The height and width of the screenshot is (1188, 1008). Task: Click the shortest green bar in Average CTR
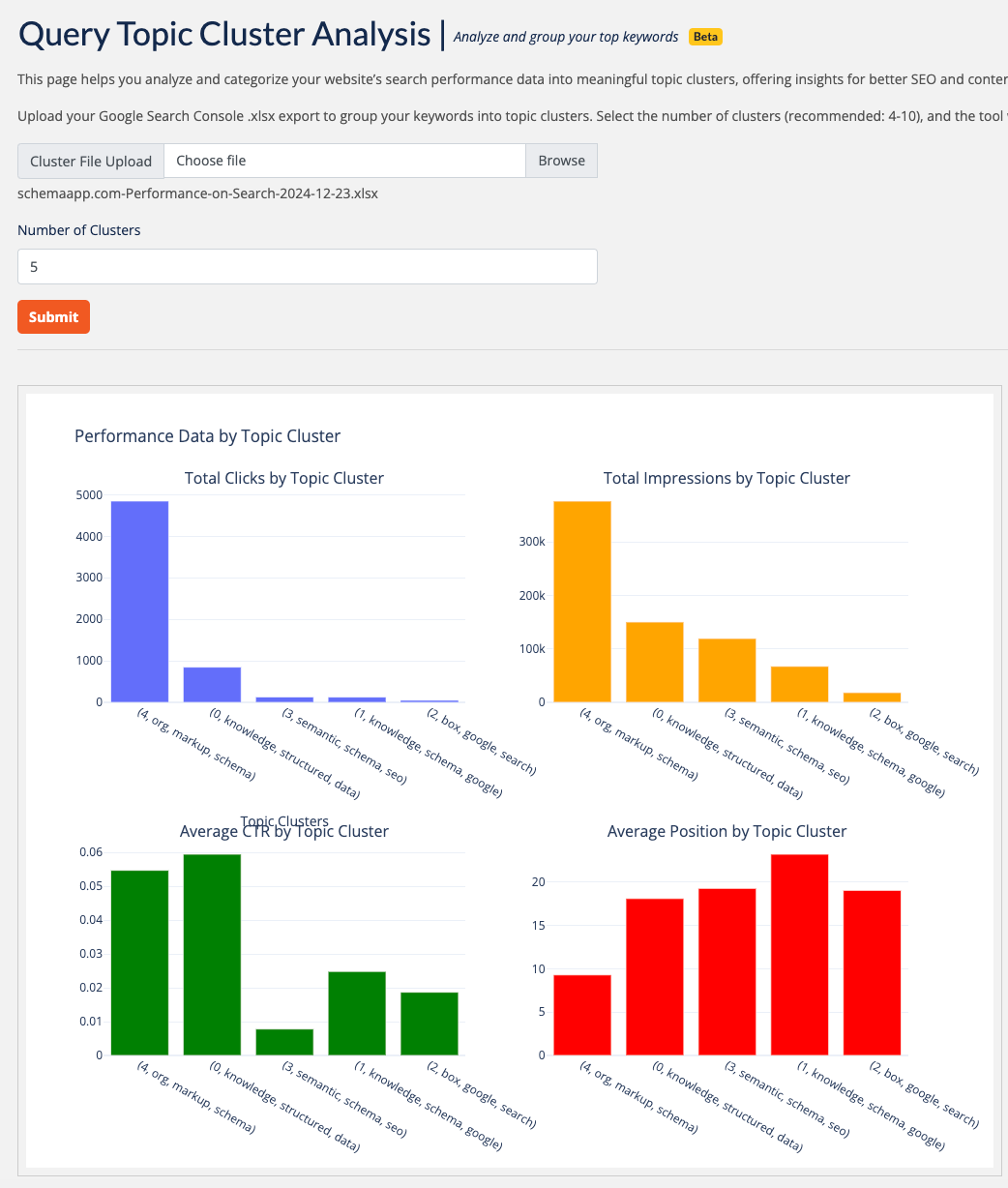click(284, 1042)
